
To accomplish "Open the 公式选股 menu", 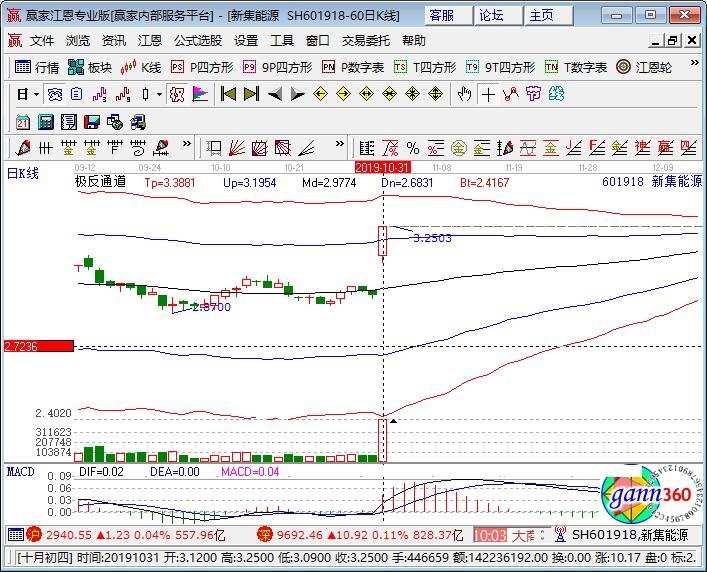I will pos(197,41).
